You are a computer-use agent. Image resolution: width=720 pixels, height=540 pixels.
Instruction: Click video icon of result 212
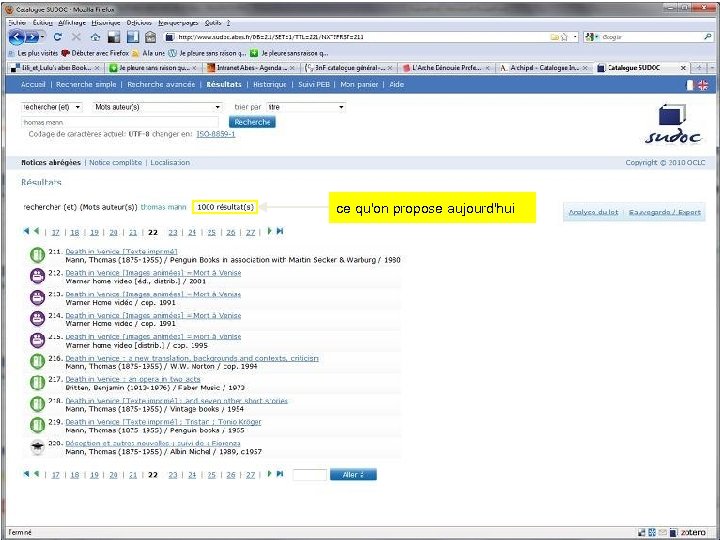(x=37, y=276)
